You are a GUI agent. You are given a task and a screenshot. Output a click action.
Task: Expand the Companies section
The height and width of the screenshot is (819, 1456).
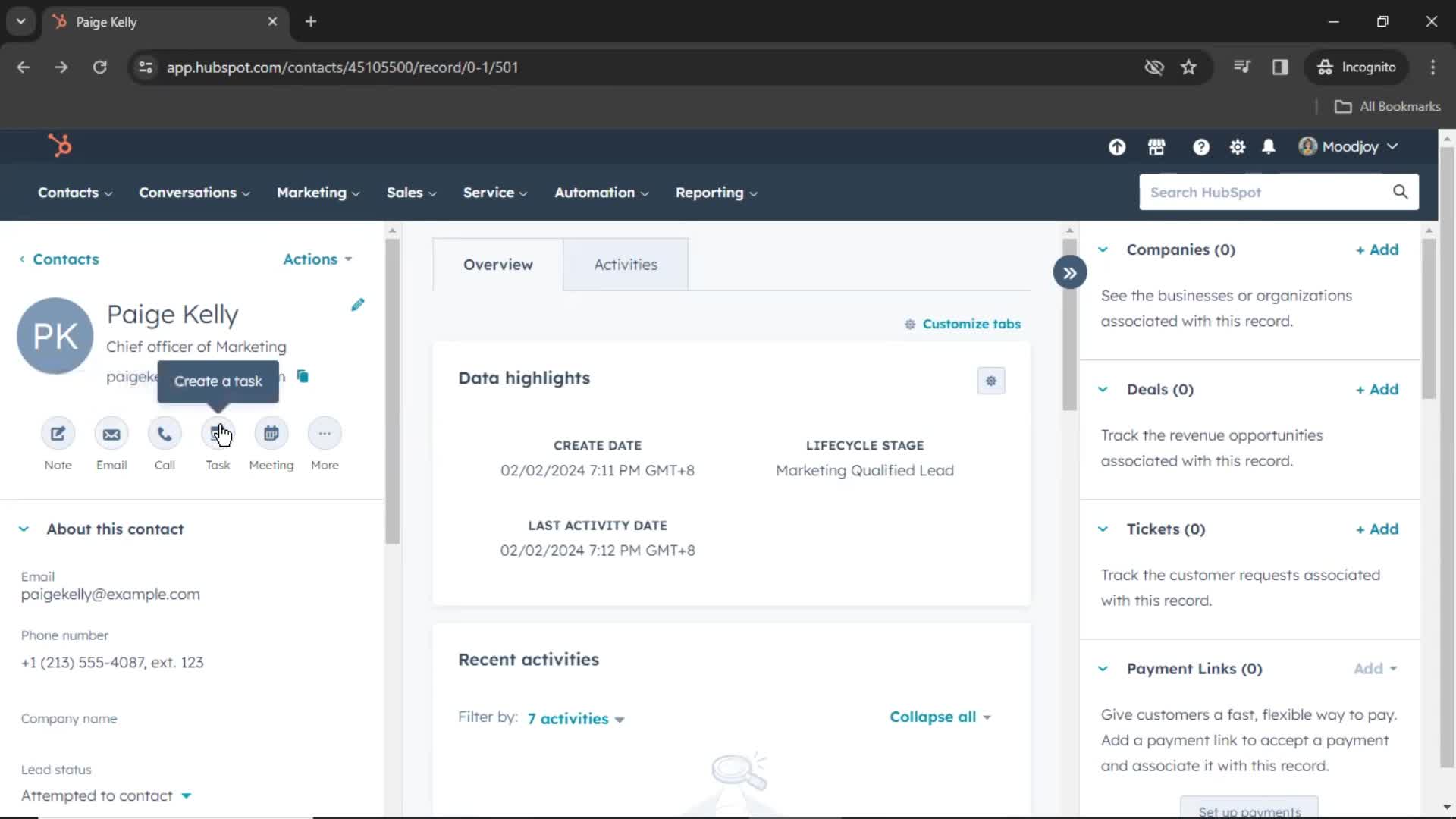pos(1103,249)
